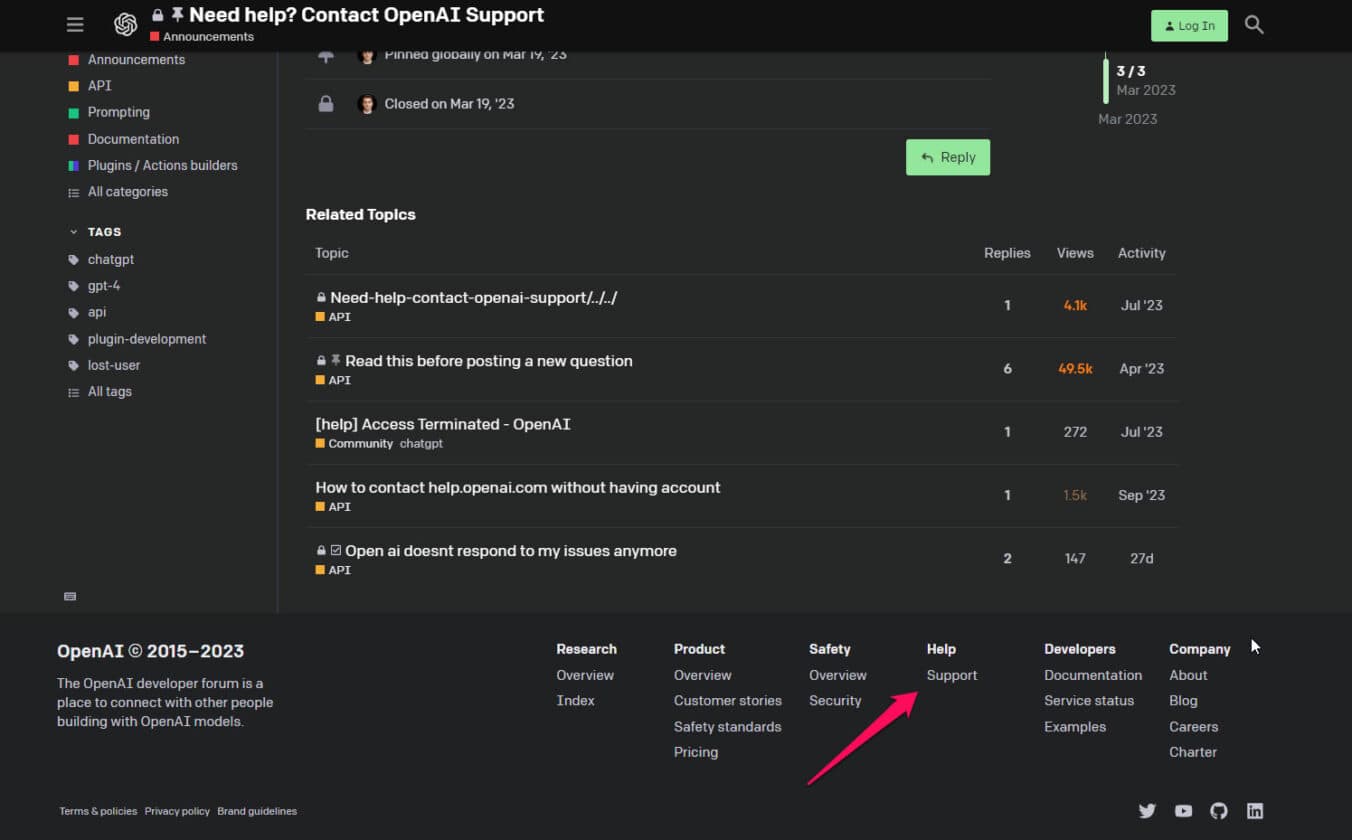Click the OpenAI forum logo
The image size is (1352, 840).
tap(126, 24)
